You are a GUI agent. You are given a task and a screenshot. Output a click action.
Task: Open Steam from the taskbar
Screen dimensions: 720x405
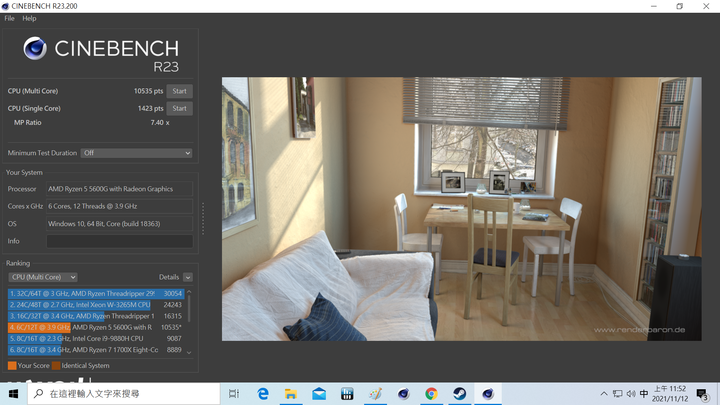(460, 394)
